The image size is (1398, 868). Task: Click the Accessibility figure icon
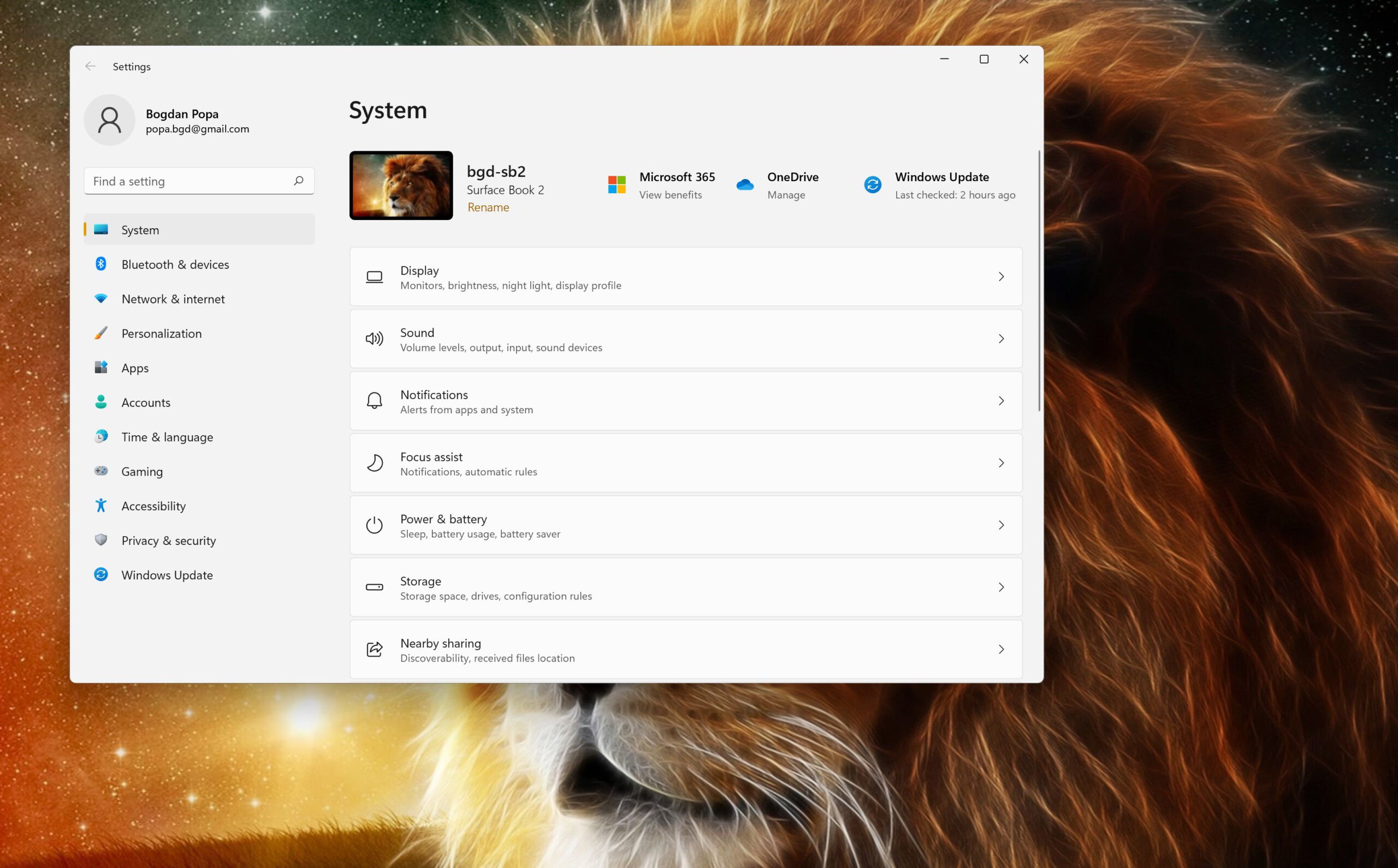101,505
